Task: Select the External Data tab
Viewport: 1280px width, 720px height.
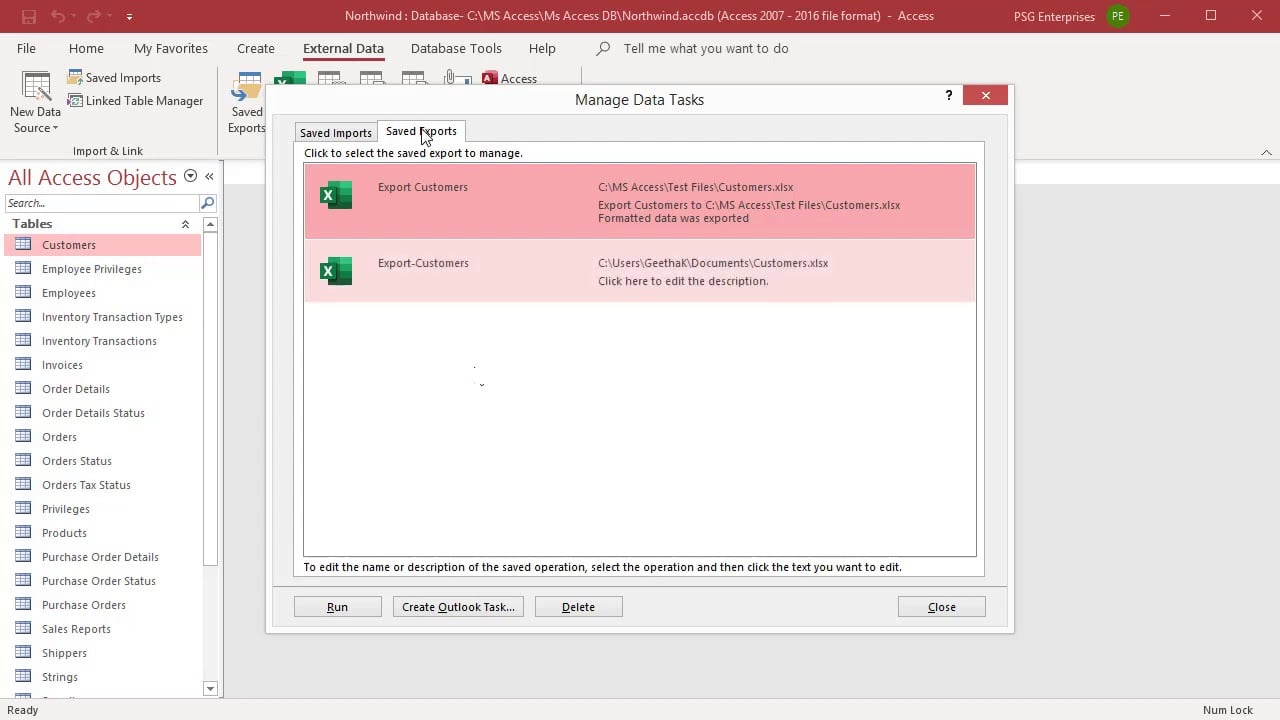Action: 343,48
